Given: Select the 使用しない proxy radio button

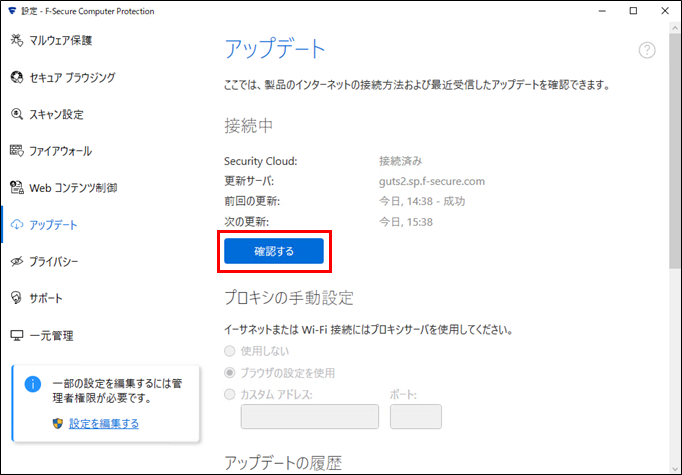Looking at the screenshot, I should pyautogui.click(x=229, y=351).
